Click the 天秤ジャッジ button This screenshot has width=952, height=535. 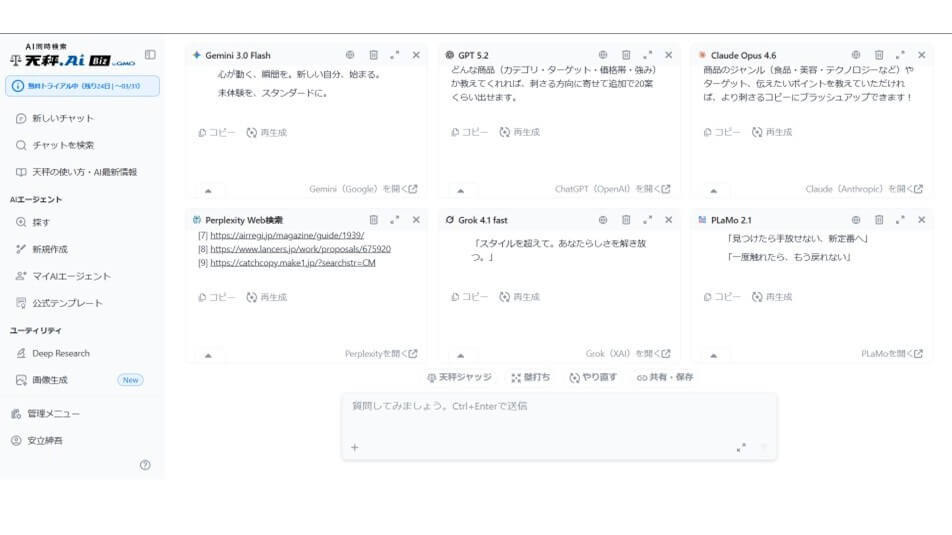(x=460, y=378)
